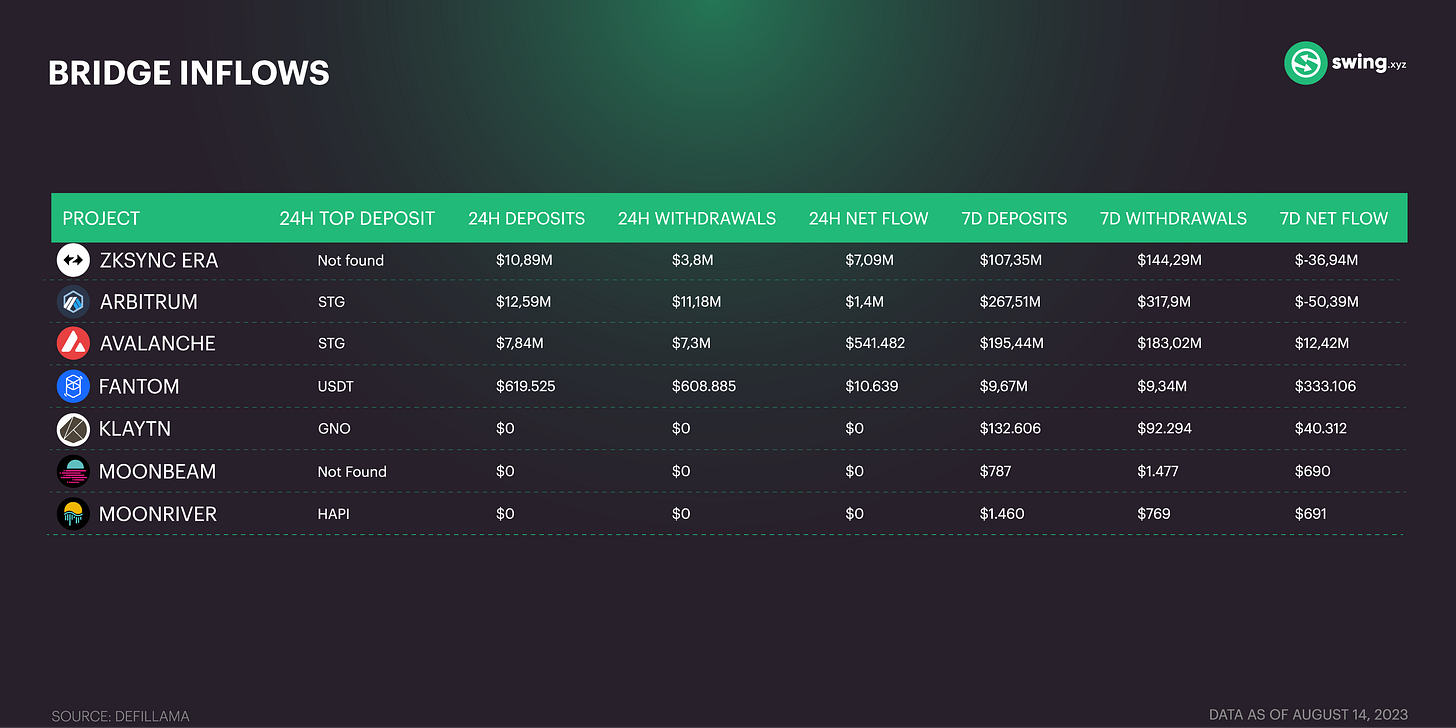Viewport: 1456px width, 728px height.
Task: Click the Arbitrum project icon
Action: pyautogui.click(x=74, y=301)
